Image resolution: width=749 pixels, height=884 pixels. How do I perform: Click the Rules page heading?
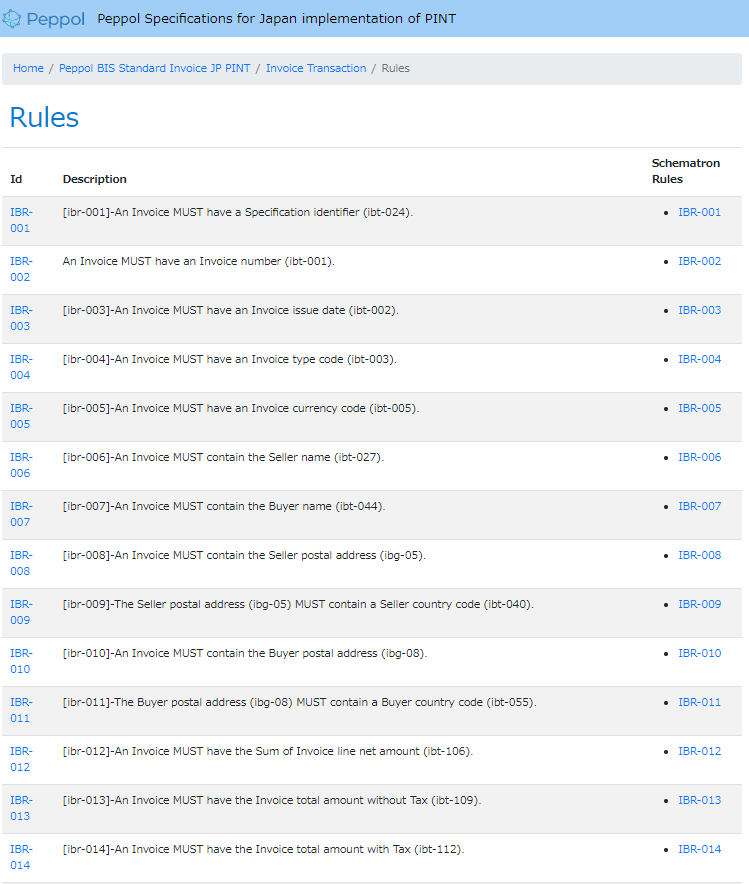pyautogui.click(x=44, y=117)
